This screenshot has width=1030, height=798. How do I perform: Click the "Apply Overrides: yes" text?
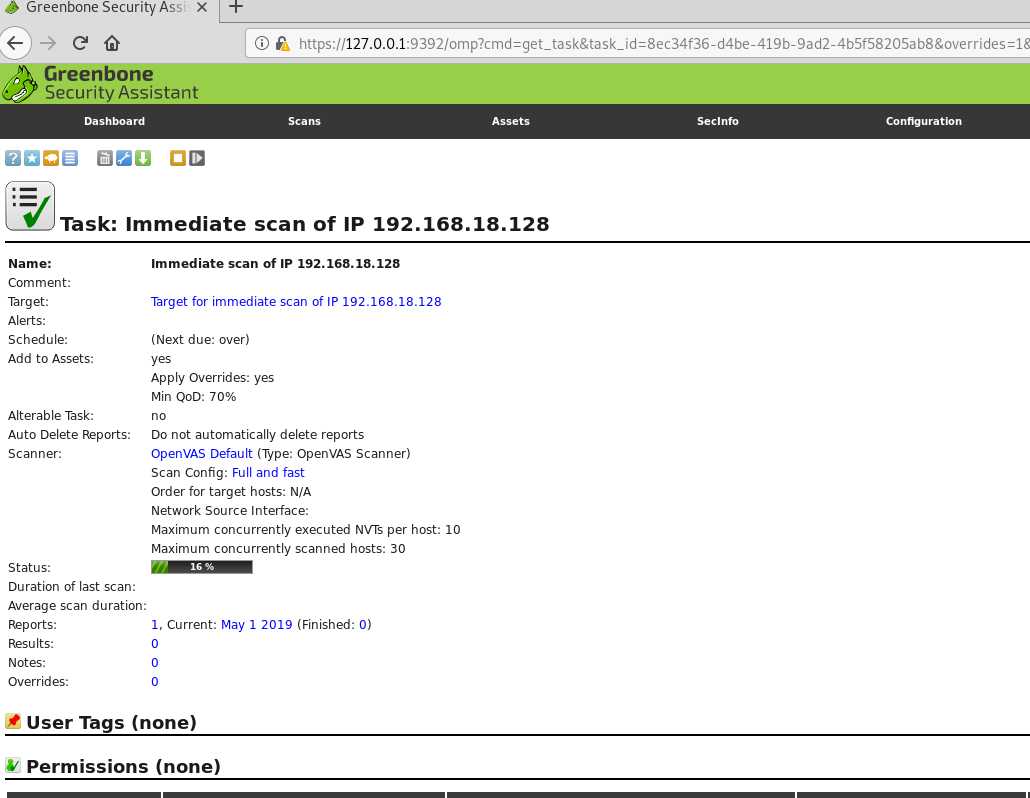[212, 378]
